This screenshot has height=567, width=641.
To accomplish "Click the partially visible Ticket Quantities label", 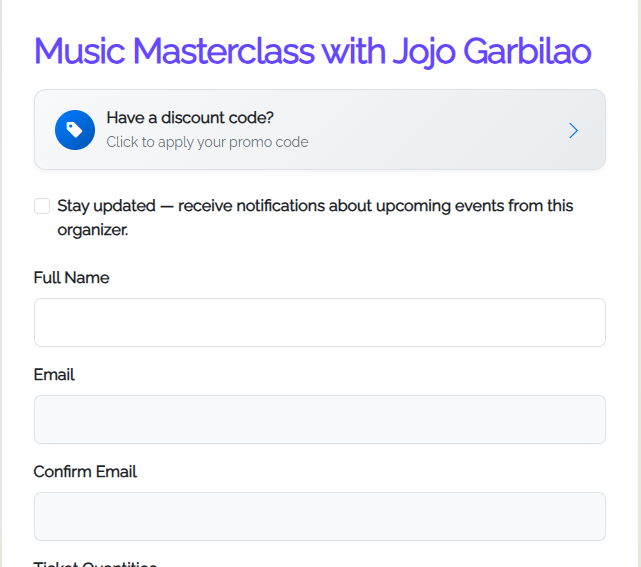I will [x=95, y=564].
